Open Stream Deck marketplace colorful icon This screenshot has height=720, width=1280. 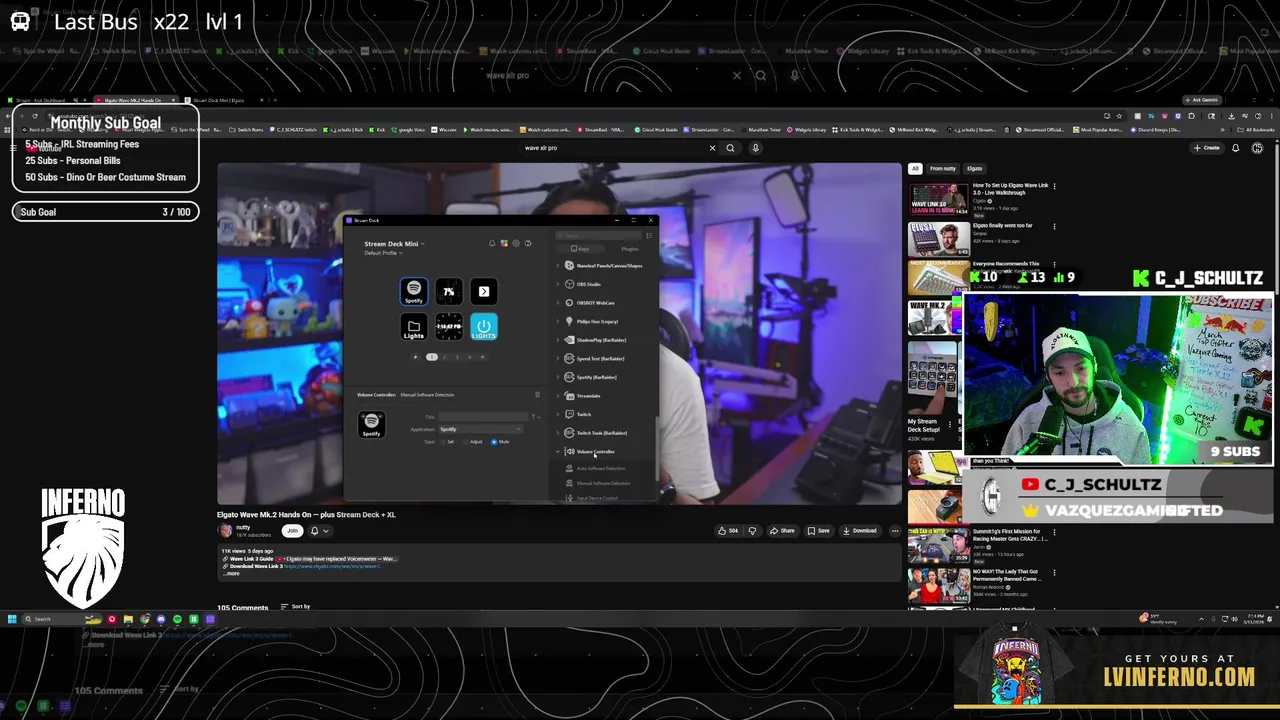pos(504,243)
